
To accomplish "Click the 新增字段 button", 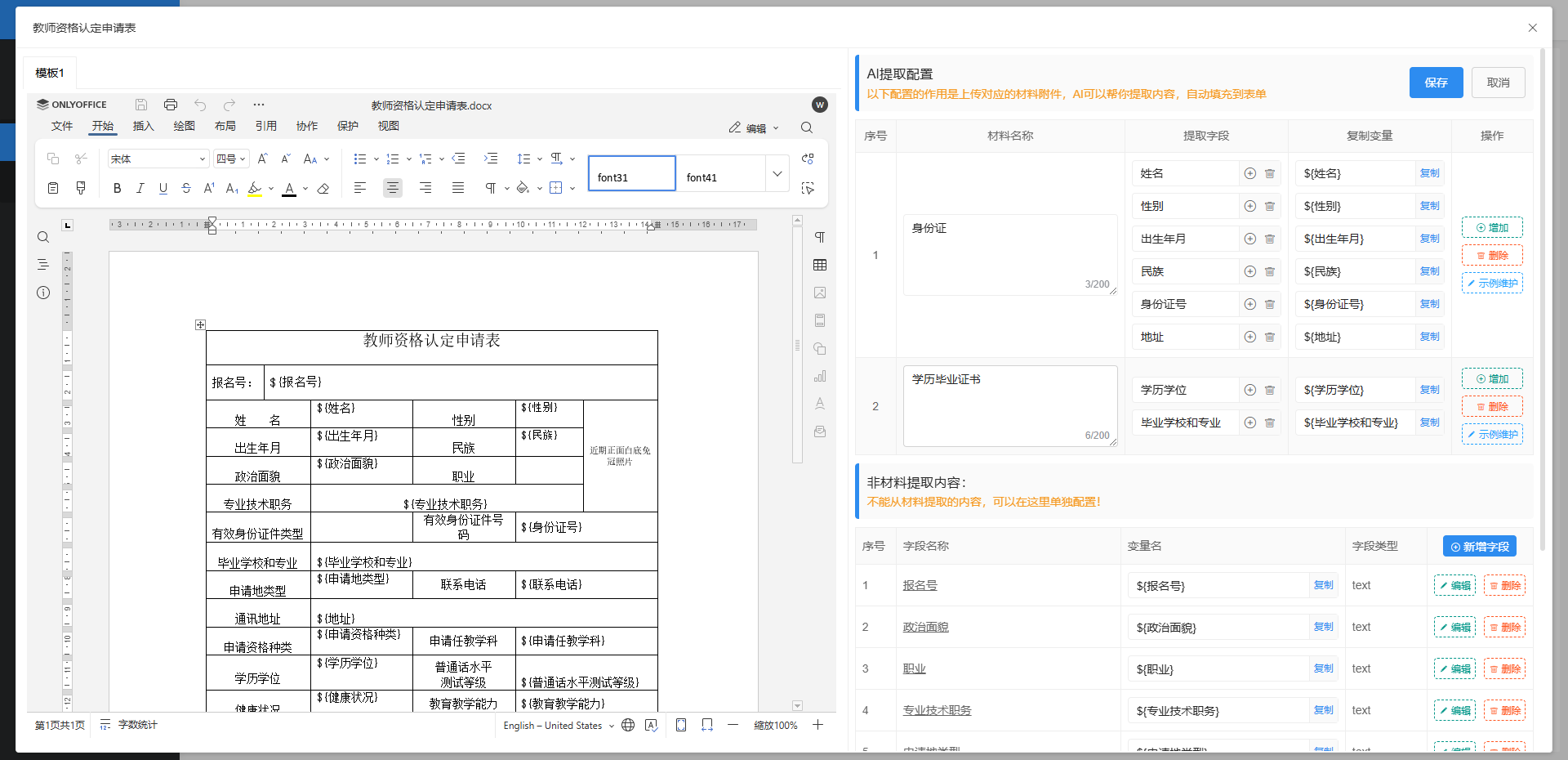I will click(x=1480, y=546).
